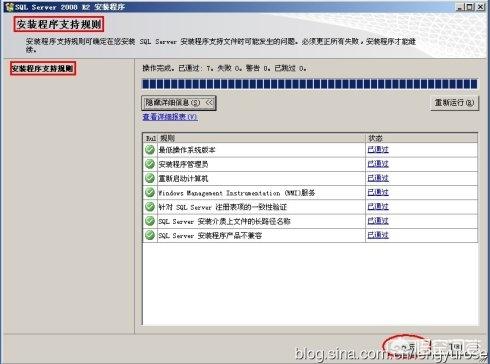This screenshot has width=490, height=364.
Task: Click the 状态 column header
Action: click(x=422, y=138)
